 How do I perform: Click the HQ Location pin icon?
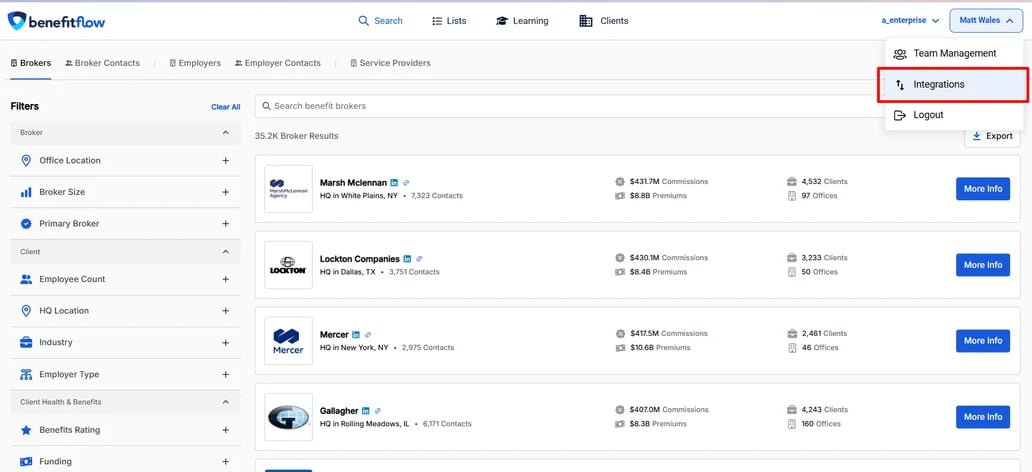coord(26,311)
